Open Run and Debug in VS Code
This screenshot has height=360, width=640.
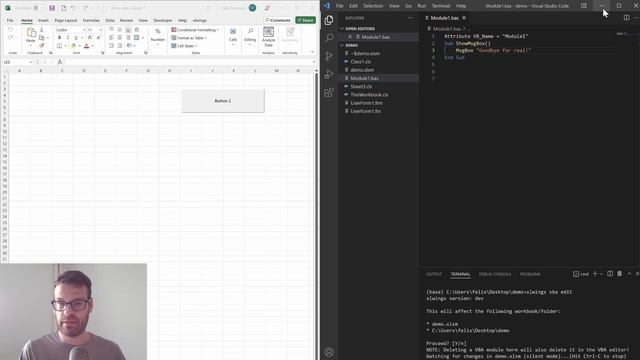click(x=329, y=74)
